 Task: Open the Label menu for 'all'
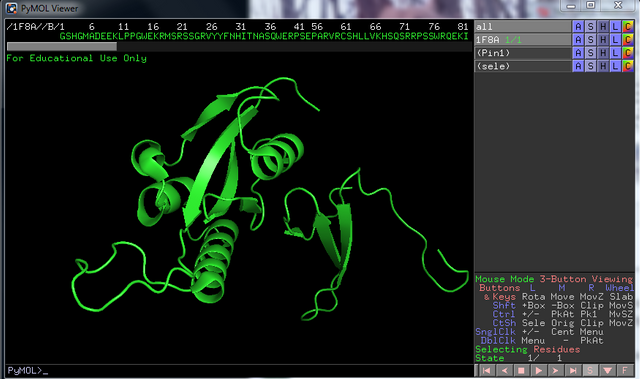(x=615, y=27)
